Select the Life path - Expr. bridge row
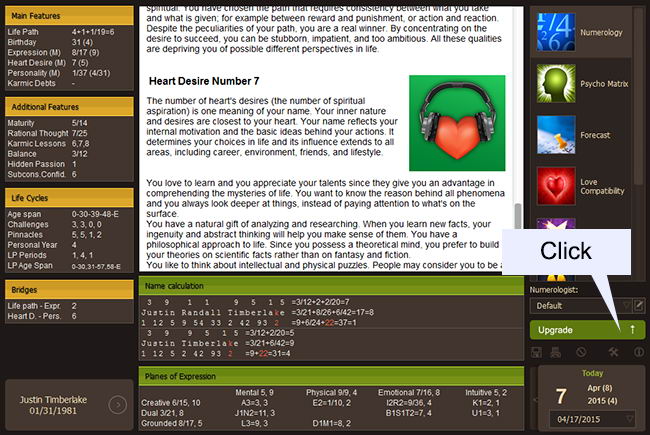Screen dimensions: 650x435 (x=69, y=306)
